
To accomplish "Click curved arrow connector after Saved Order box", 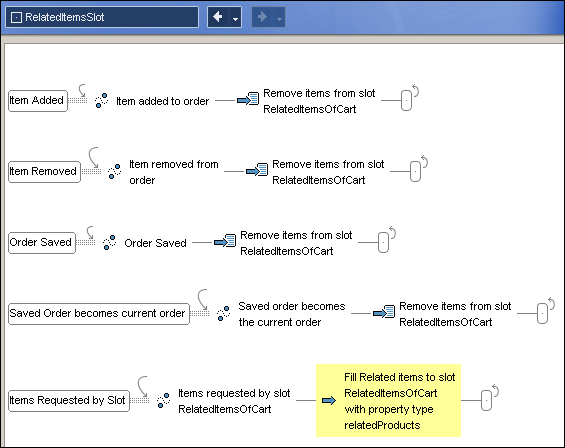I will [x=203, y=300].
